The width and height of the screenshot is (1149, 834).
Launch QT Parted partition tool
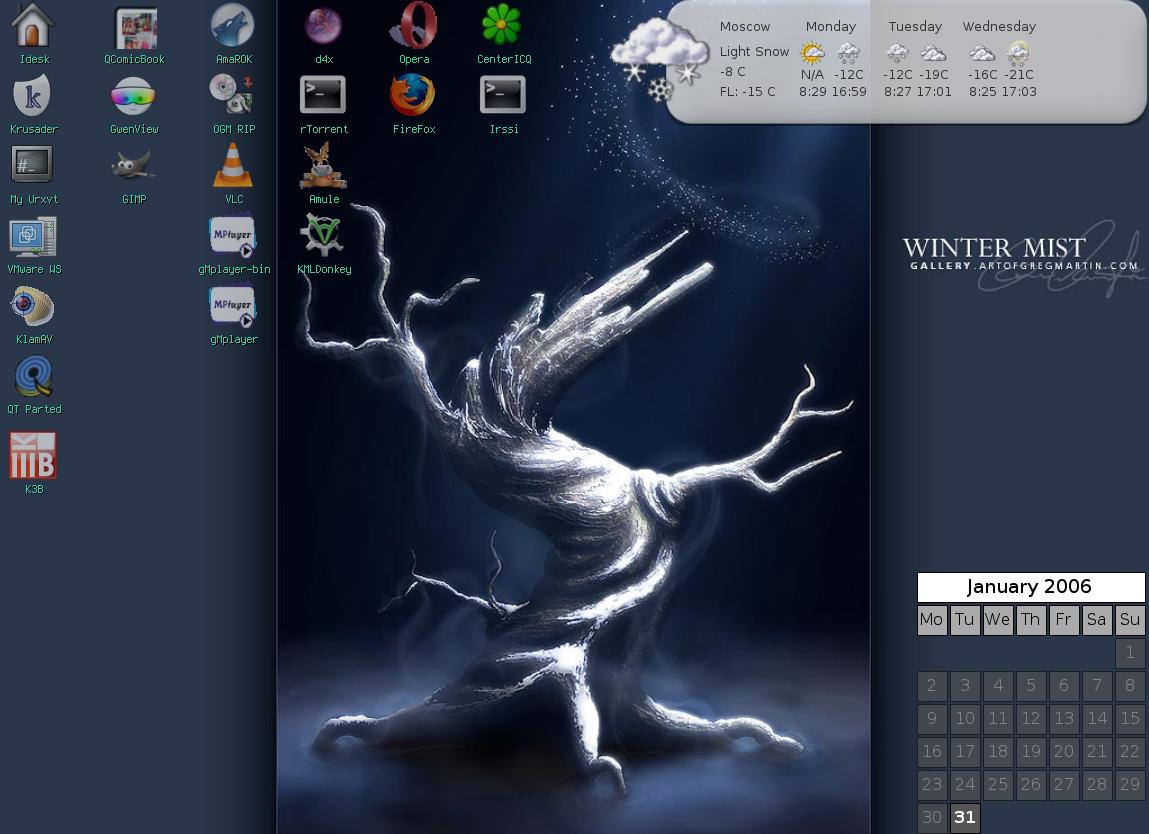pyautogui.click(x=34, y=377)
